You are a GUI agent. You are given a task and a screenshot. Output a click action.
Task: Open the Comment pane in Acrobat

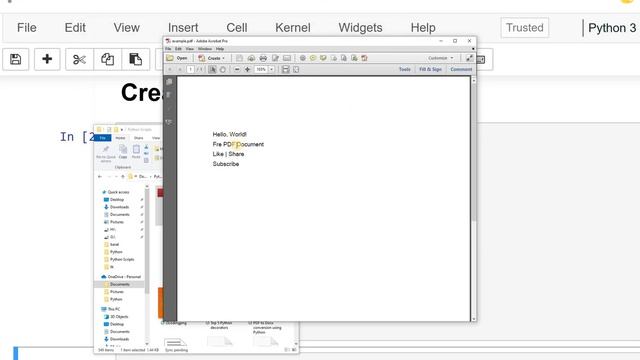point(461,69)
